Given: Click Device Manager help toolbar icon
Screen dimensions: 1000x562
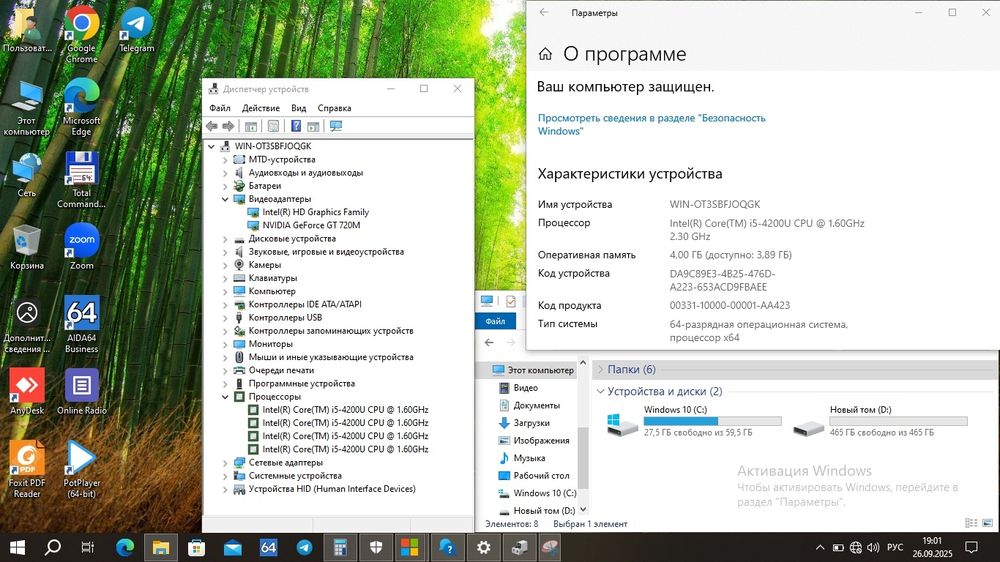Looking at the screenshot, I should click(x=296, y=126).
